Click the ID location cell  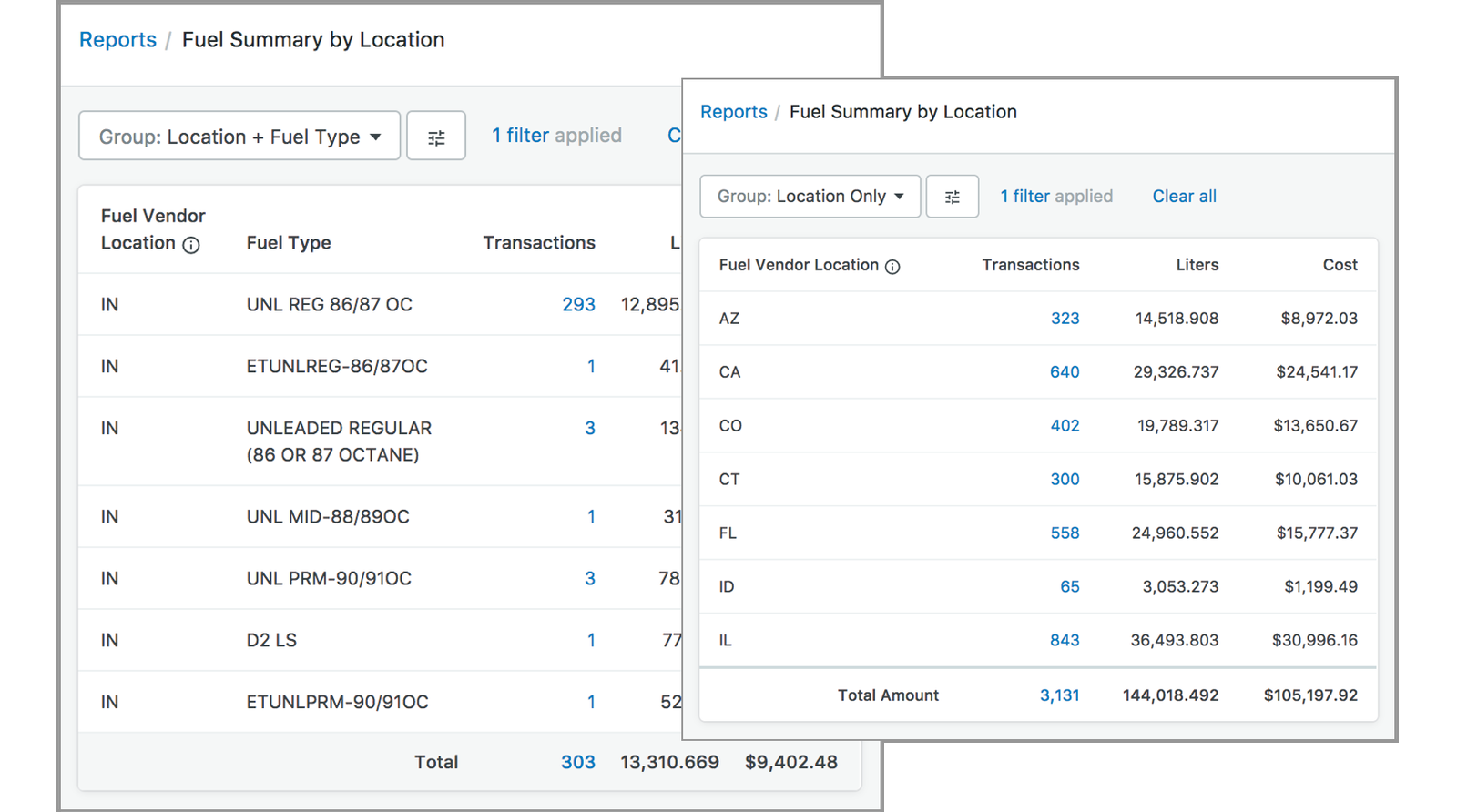click(727, 587)
